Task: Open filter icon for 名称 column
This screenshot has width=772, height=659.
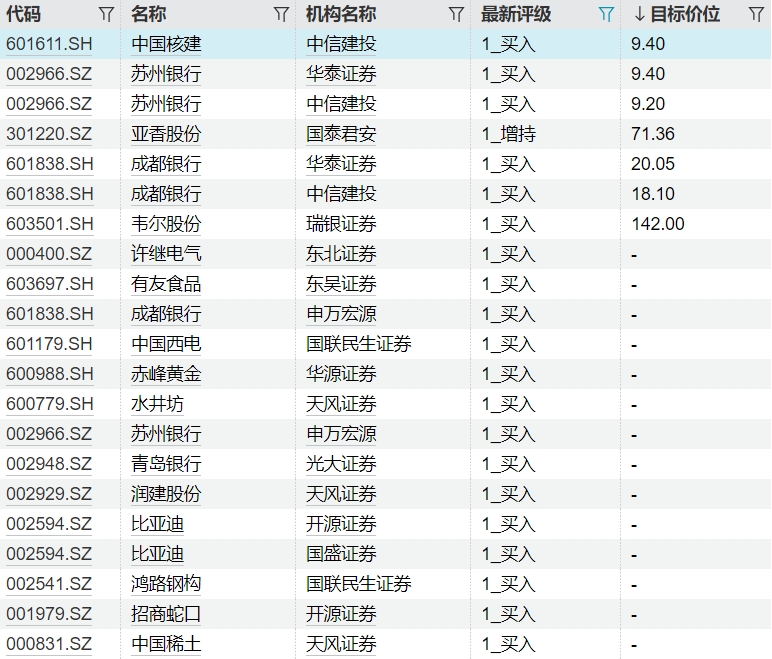Action: pyautogui.click(x=281, y=14)
